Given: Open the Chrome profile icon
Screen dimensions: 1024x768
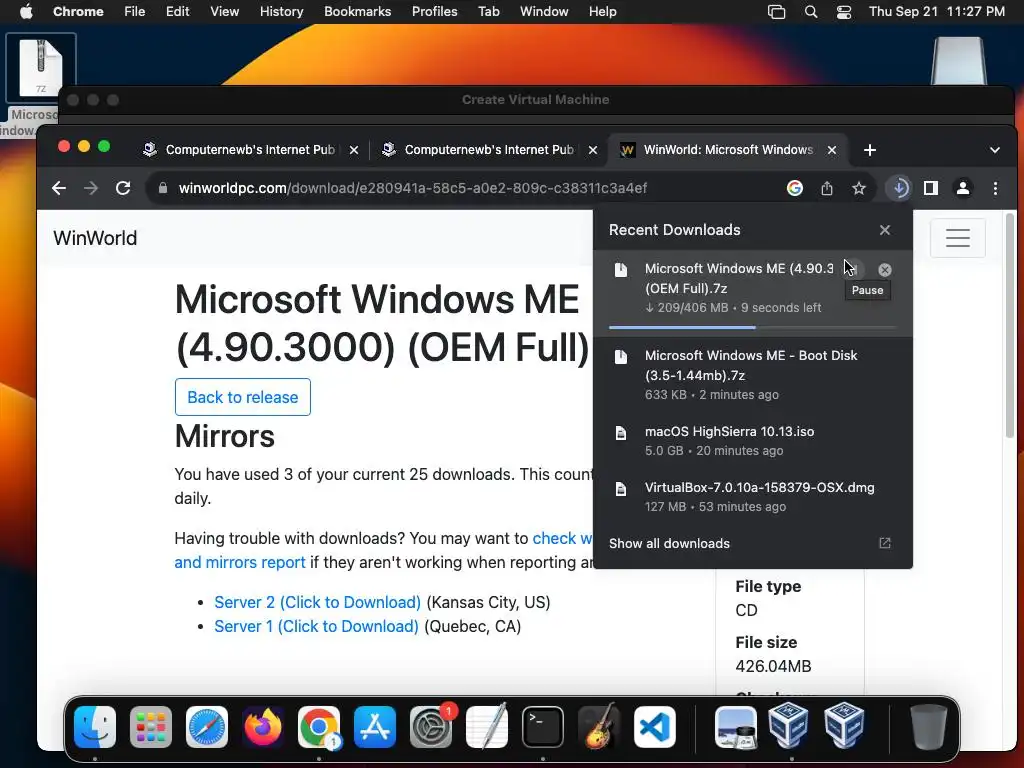Looking at the screenshot, I should (963, 188).
